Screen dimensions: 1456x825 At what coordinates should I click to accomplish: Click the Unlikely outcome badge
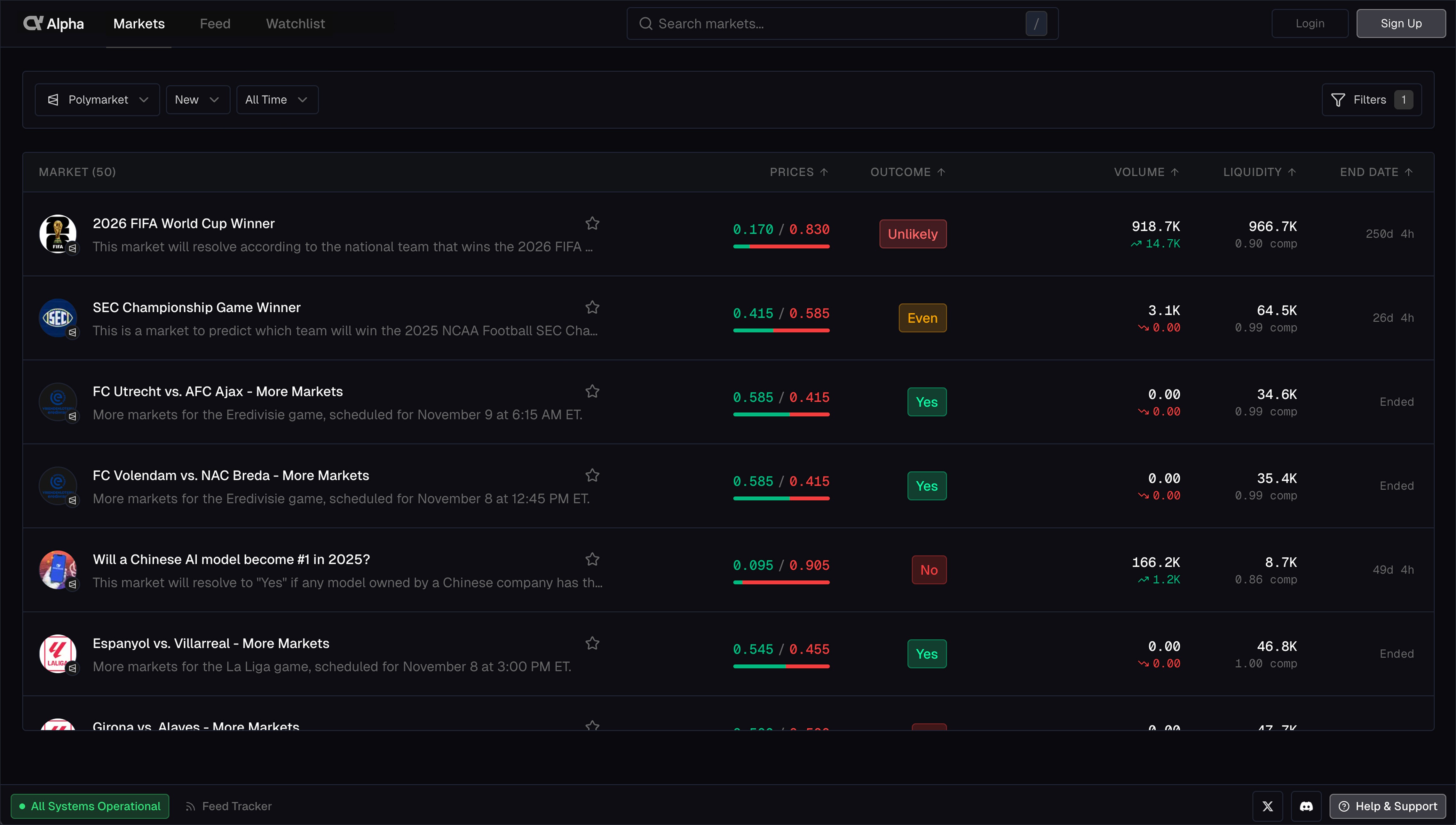[x=912, y=234]
